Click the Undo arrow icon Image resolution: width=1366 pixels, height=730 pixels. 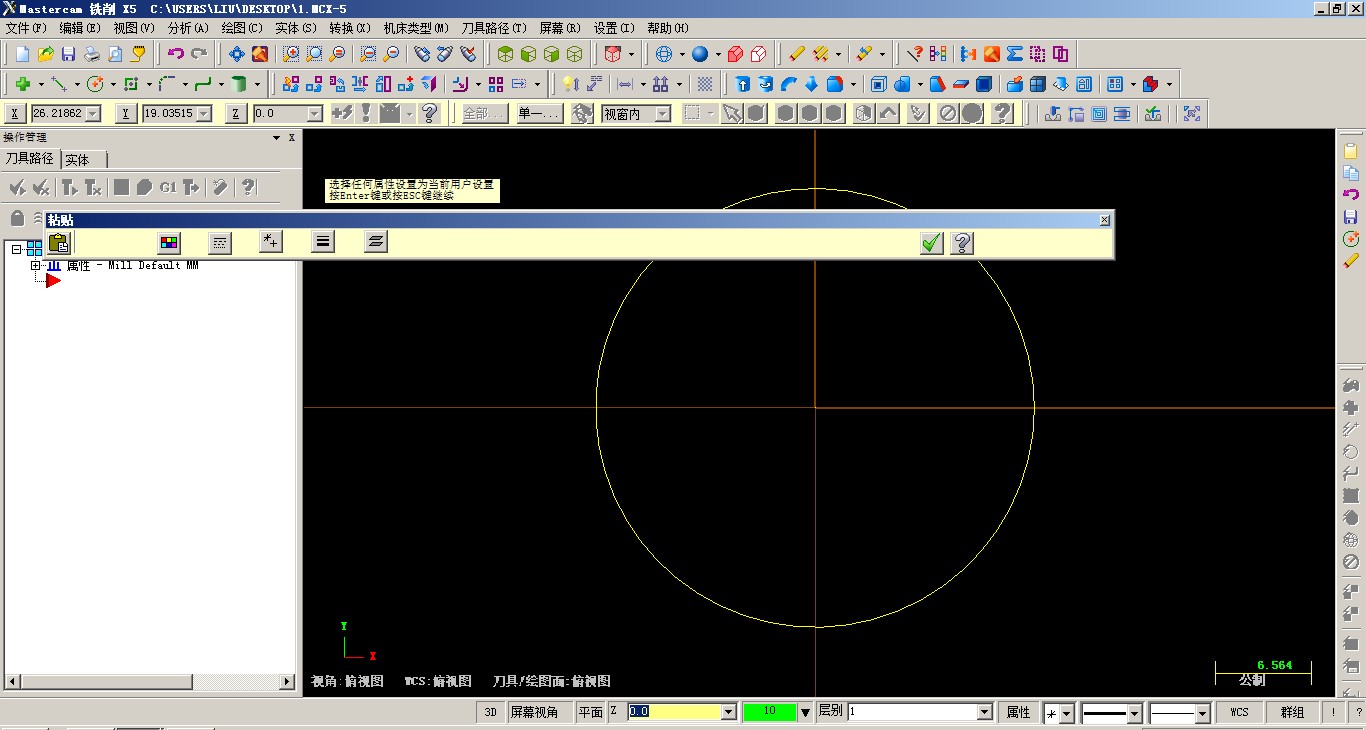(176, 54)
